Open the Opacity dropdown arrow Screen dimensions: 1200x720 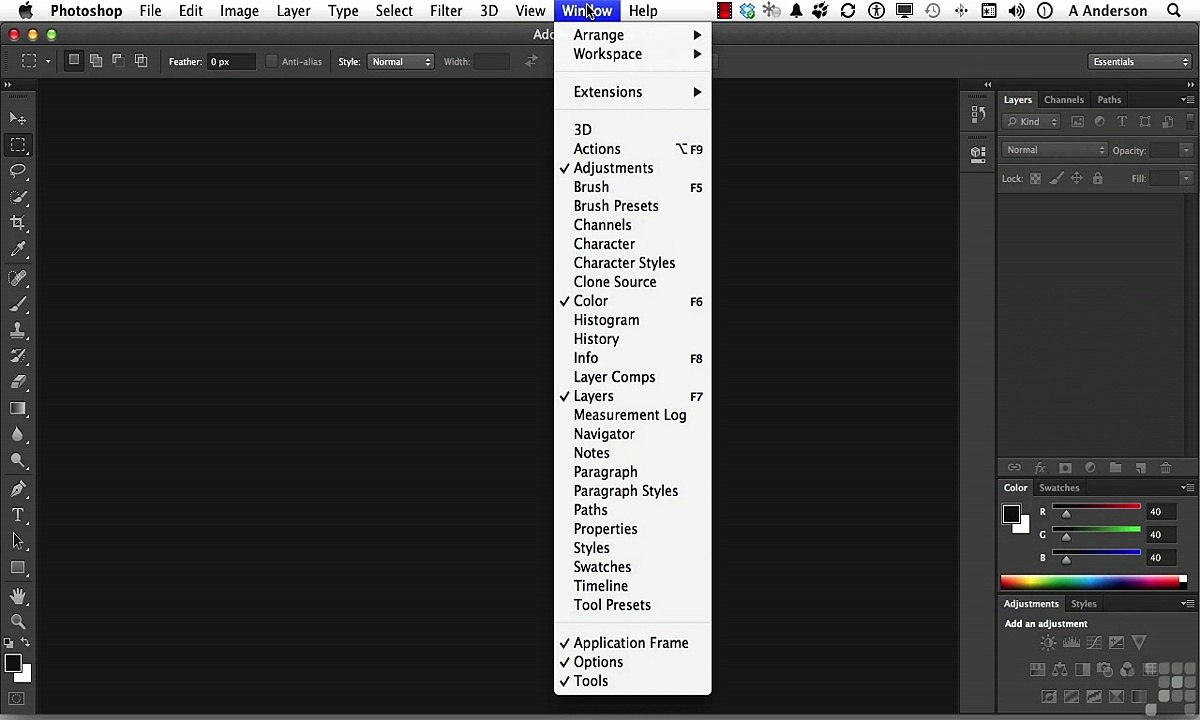[x=1186, y=150]
